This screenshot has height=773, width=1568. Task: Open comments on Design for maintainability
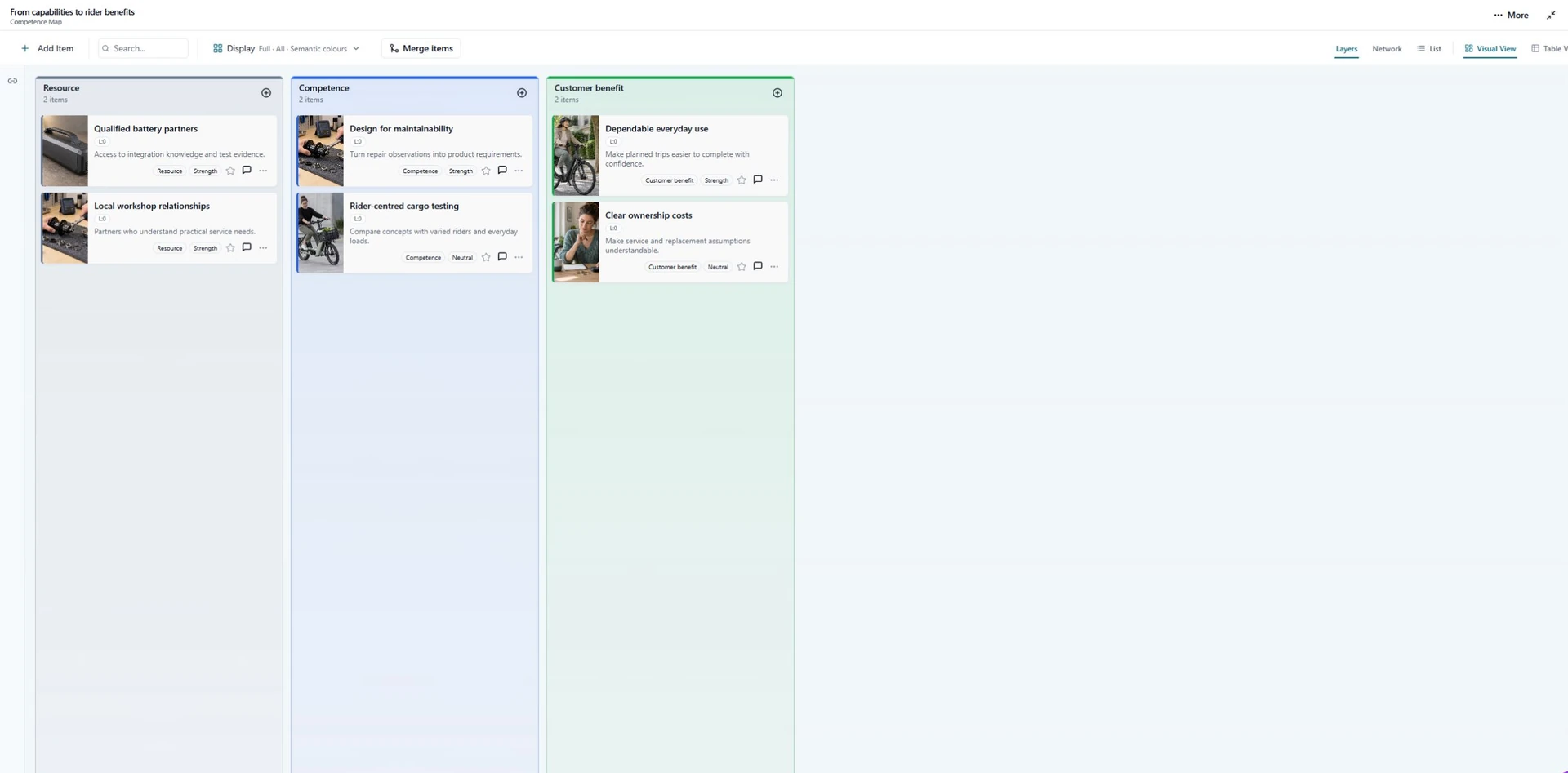[502, 171]
